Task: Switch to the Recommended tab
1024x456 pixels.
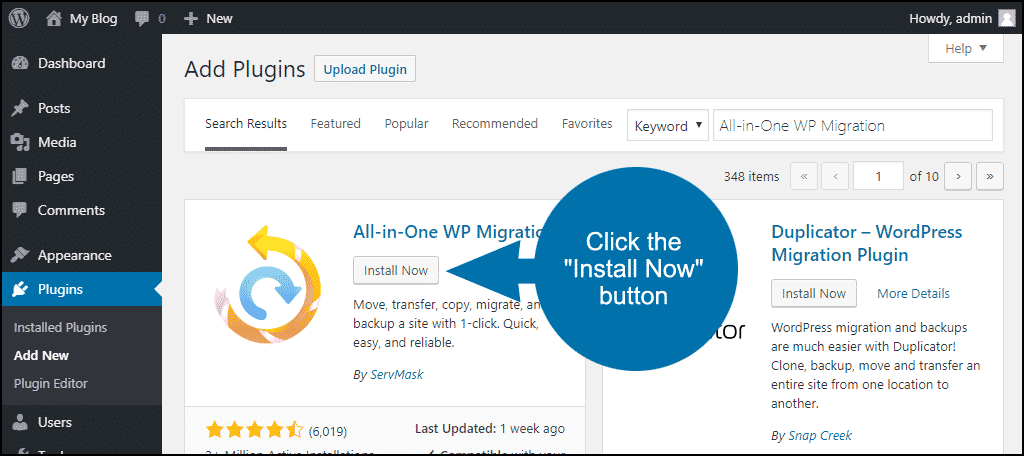Action: point(495,123)
